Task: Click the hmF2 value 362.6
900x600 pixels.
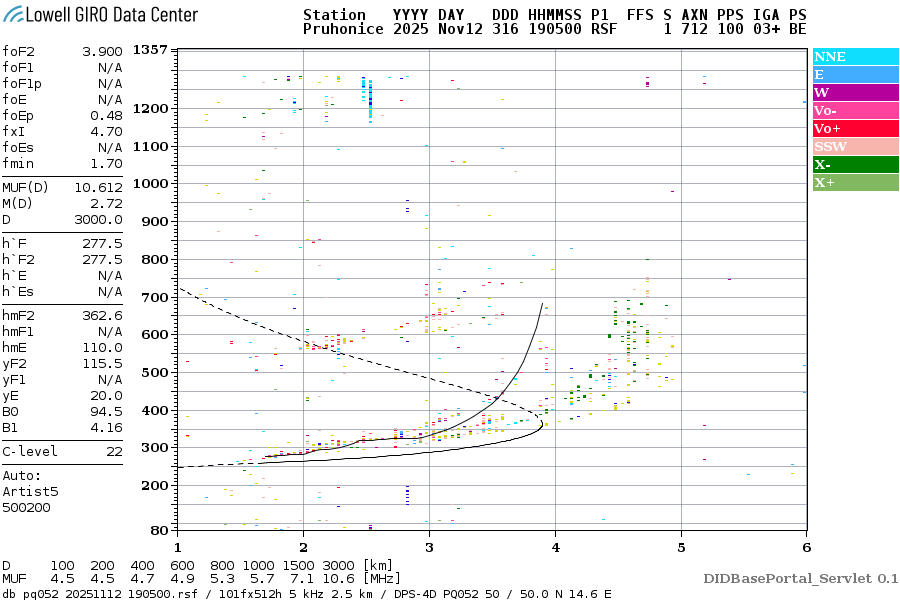Action: tap(102, 315)
